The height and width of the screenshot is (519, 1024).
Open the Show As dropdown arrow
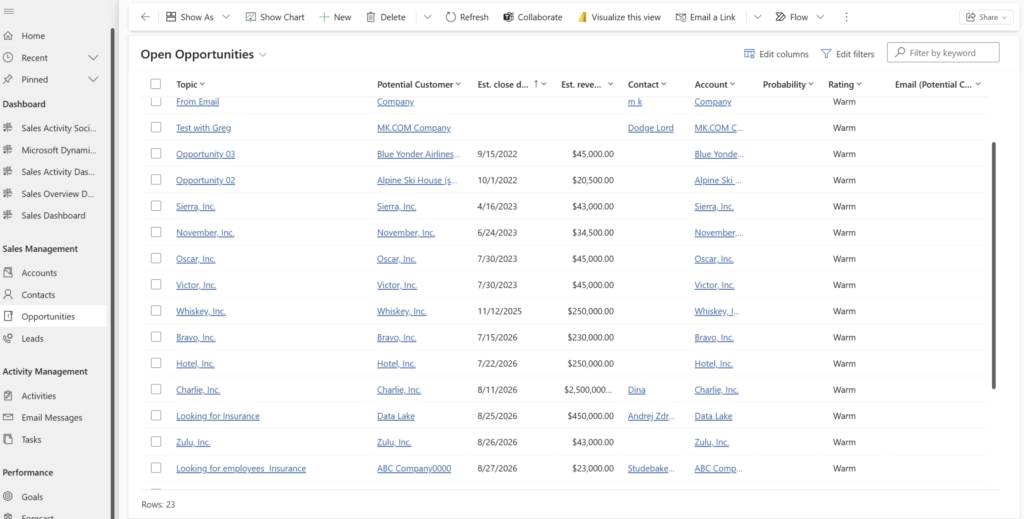pos(226,17)
